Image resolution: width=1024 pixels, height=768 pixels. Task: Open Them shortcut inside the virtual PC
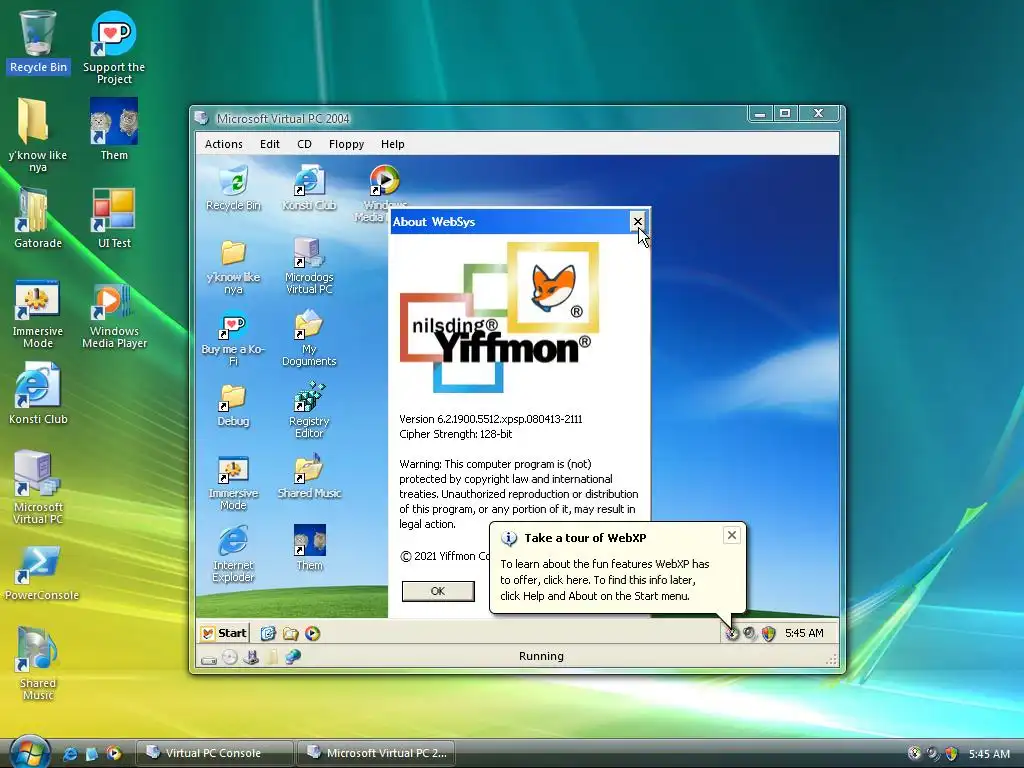tap(309, 547)
